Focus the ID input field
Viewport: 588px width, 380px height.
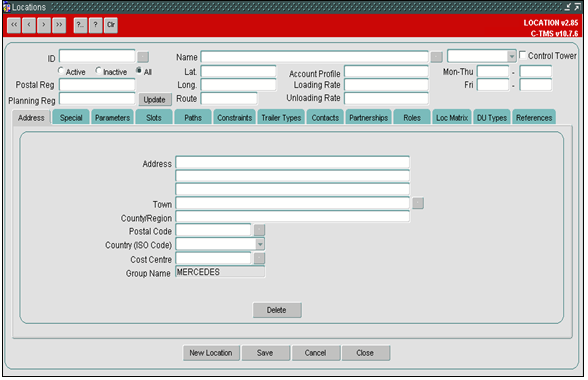(x=97, y=56)
